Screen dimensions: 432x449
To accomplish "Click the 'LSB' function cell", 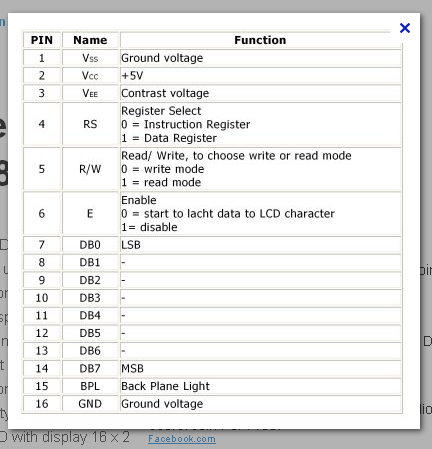I will click(260, 245).
